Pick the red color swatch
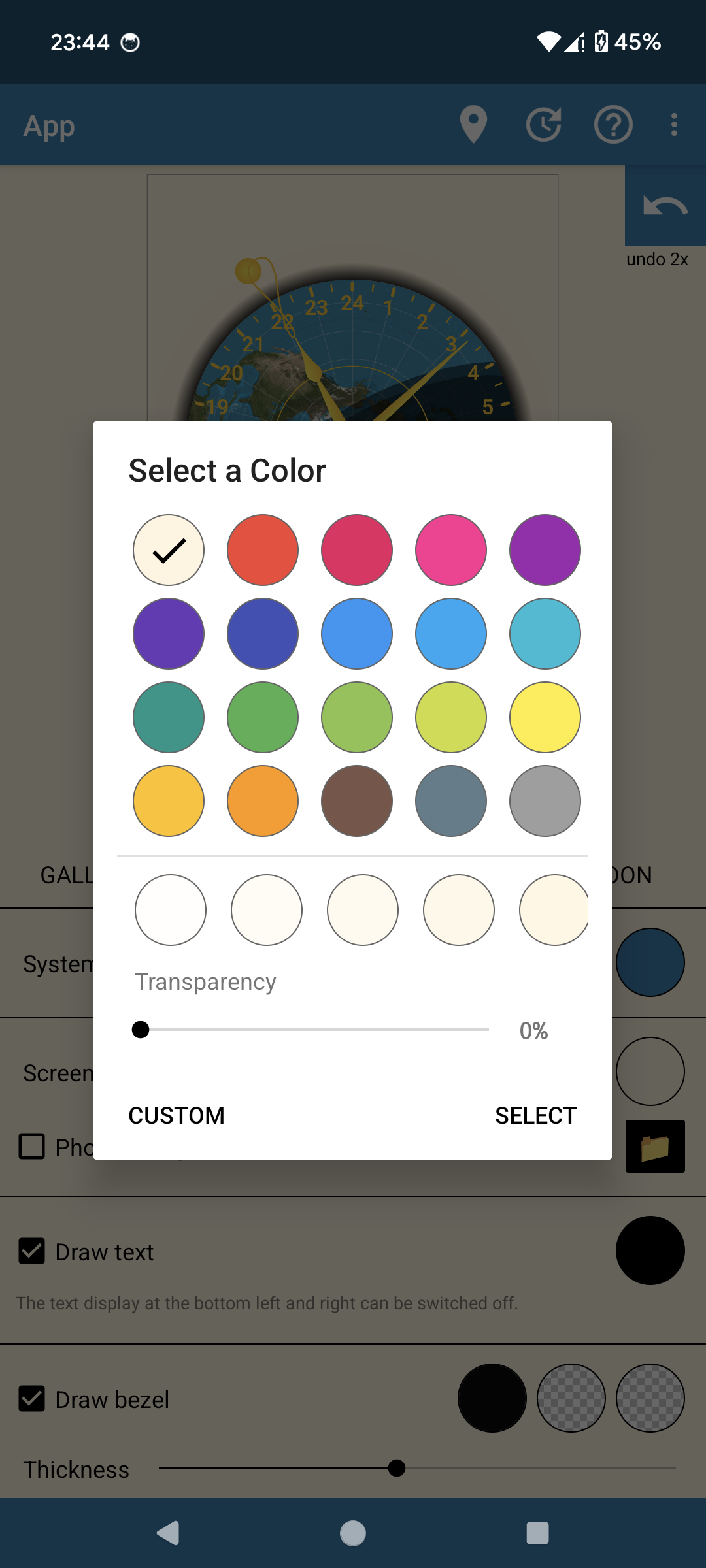Image resolution: width=706 pixels, height=1568 pixels. click(x=263, y=550)
